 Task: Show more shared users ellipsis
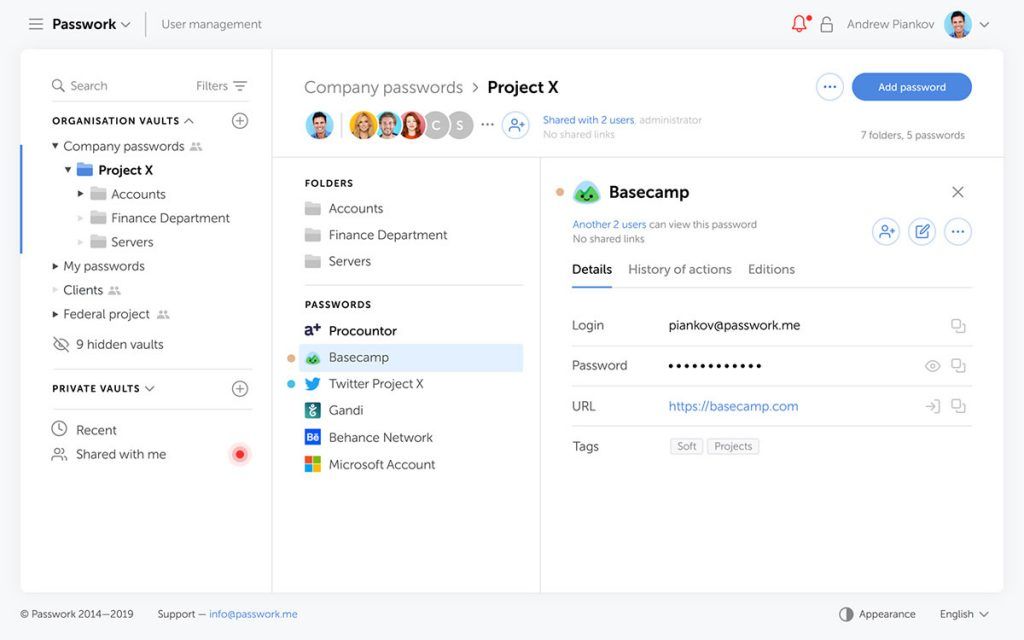click(x=487, y=124)
